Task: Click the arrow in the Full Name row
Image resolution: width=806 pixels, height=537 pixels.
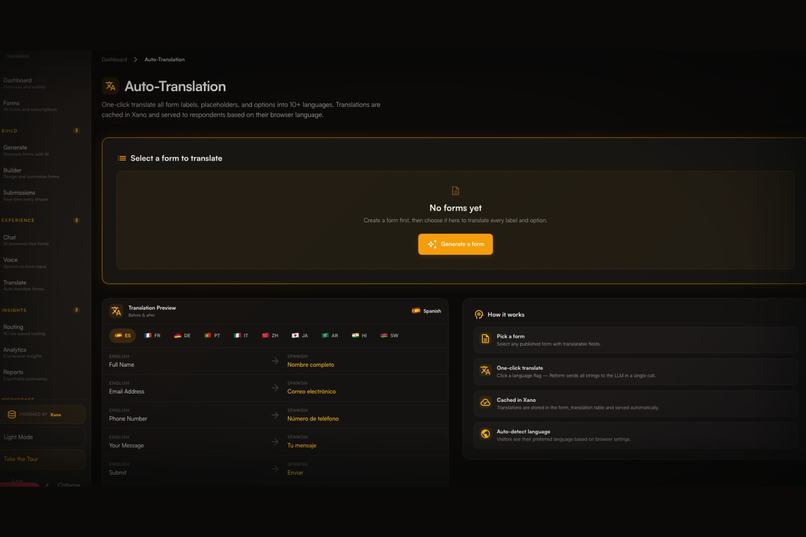Action: click(276, 361)
